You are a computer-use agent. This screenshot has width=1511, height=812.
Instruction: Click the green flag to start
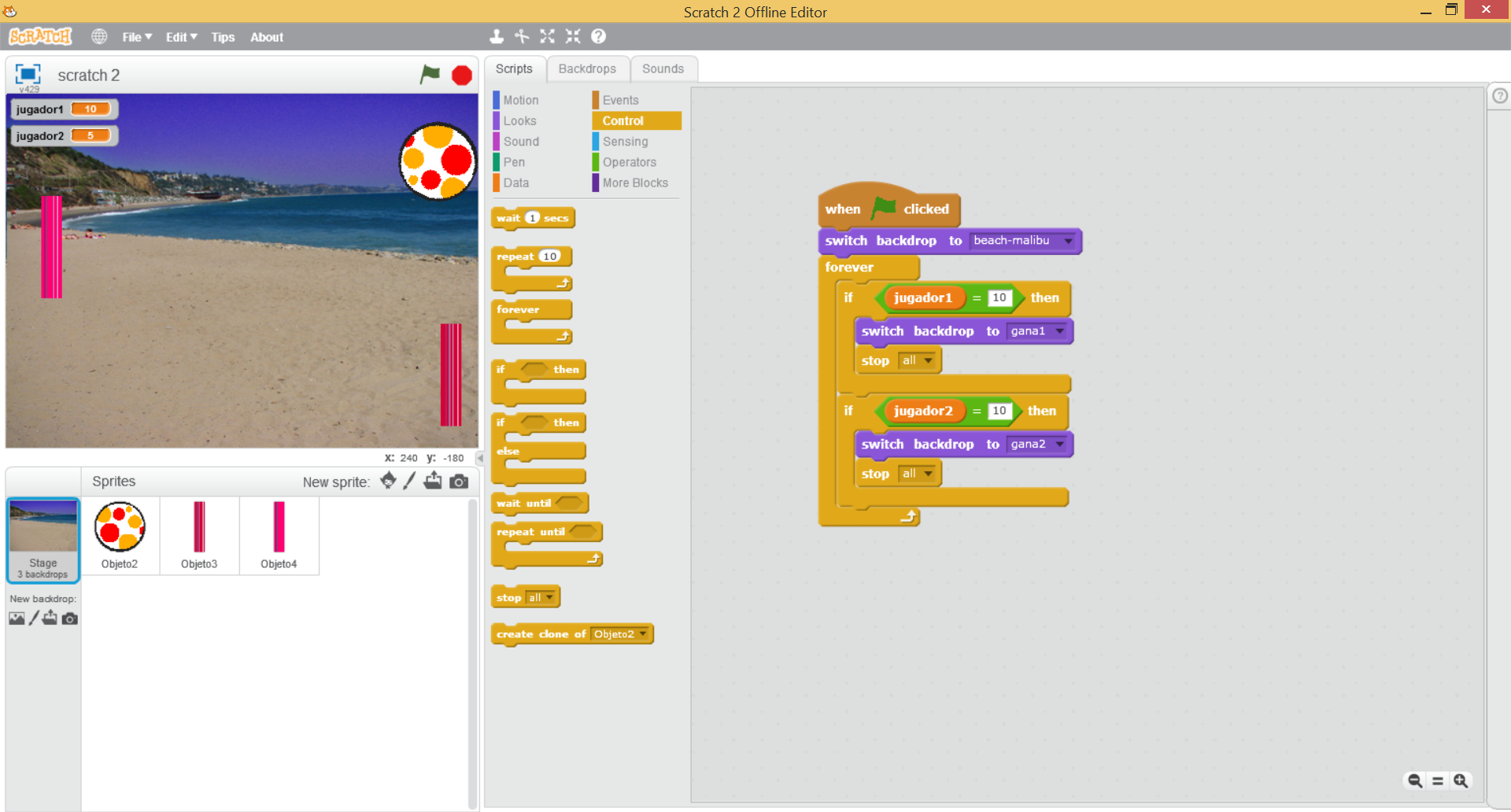[x=430, y=75]
